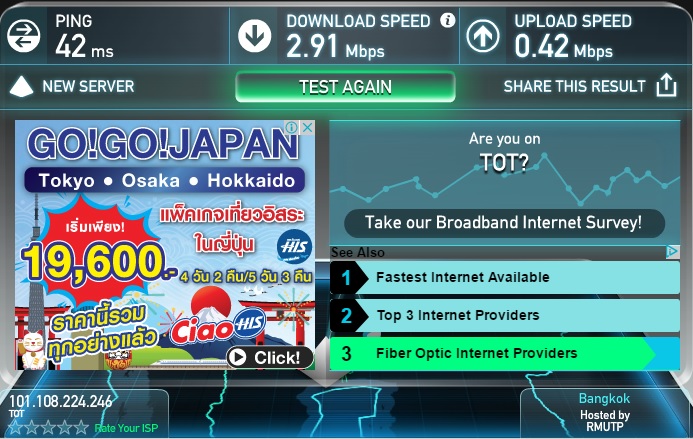Viewport: 693px width, 439px height.
Task: Click the Rate Your ISP link
Action: [x=126, y=428]
